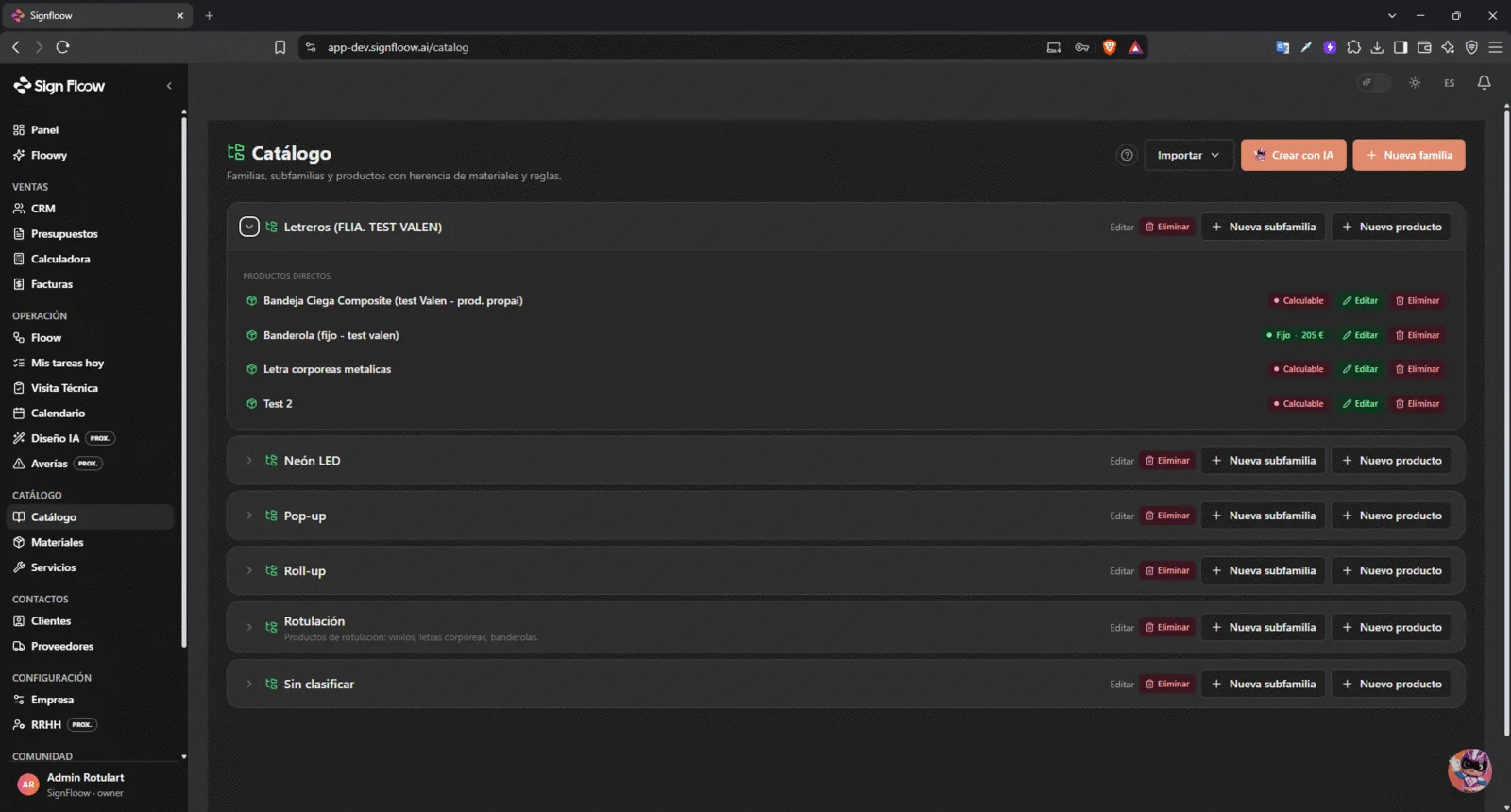Edit the Banderola (fijo - test valen) product
This screenshot has width=1511, height=812.
point(1360,335)
